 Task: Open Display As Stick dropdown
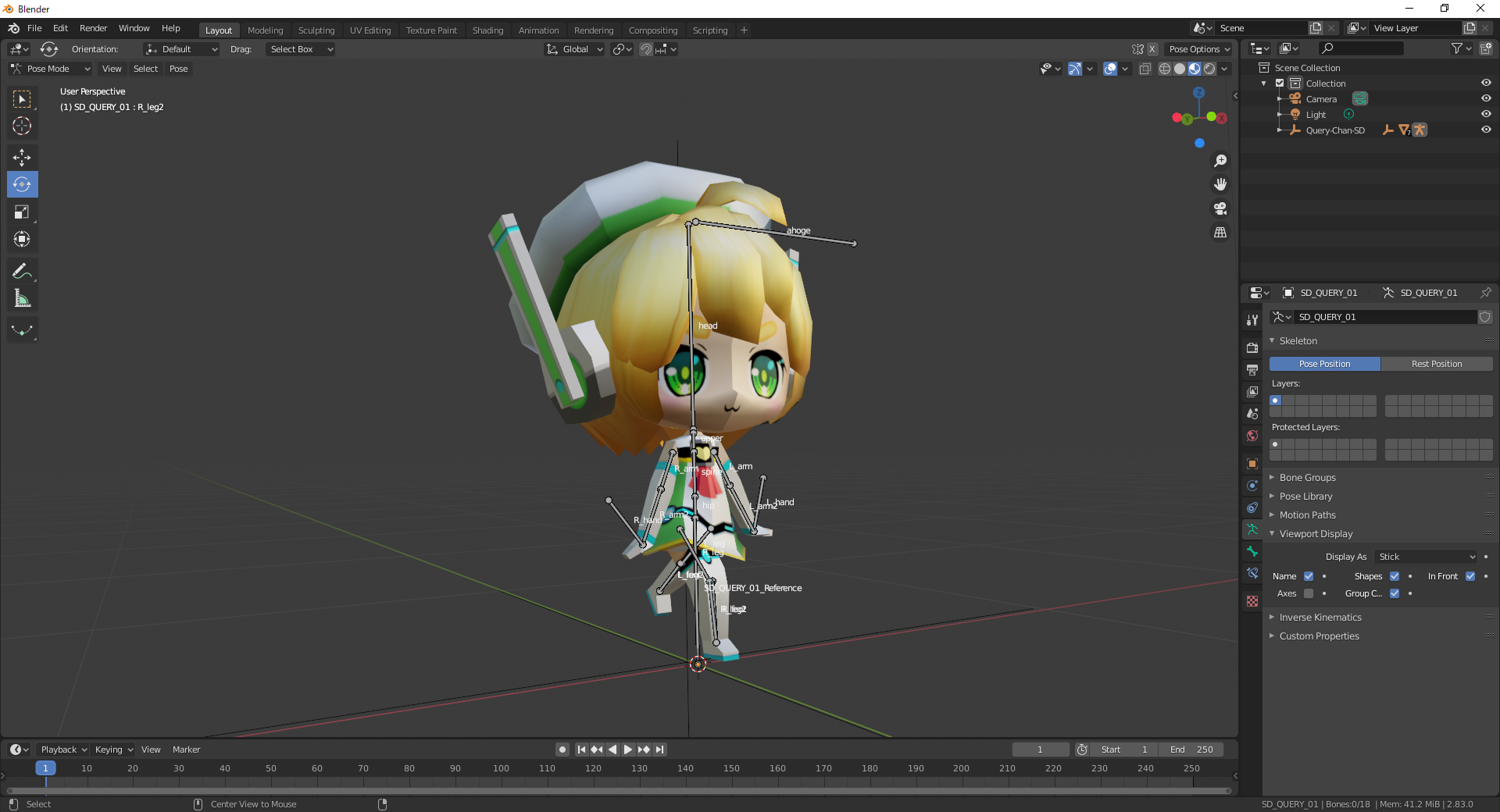click(1427, 557)
